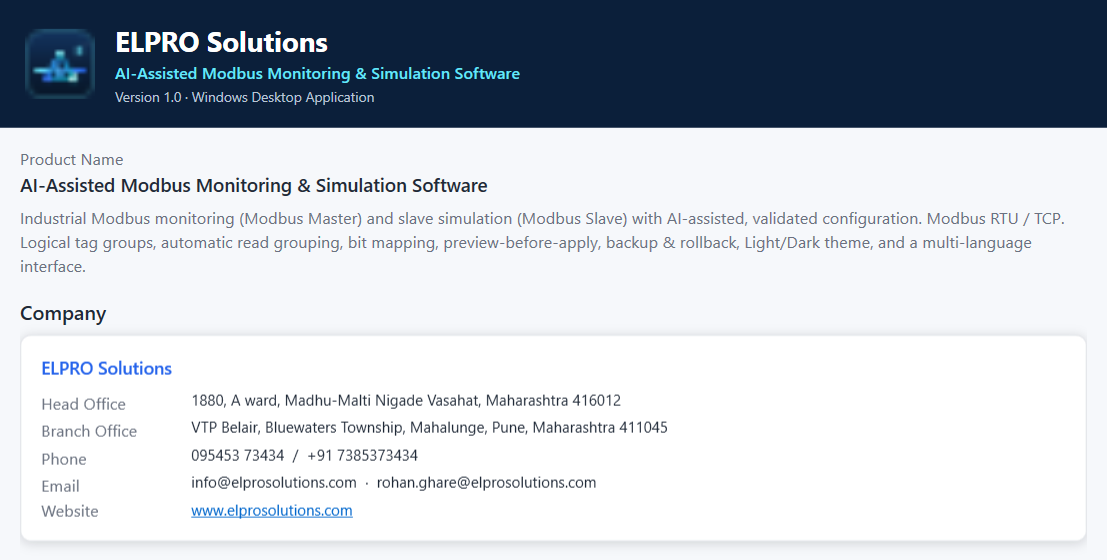Click the Version 1.0 Windows Desktop Application text
The width and height of the screenshot is (1107, 560).
245,97
